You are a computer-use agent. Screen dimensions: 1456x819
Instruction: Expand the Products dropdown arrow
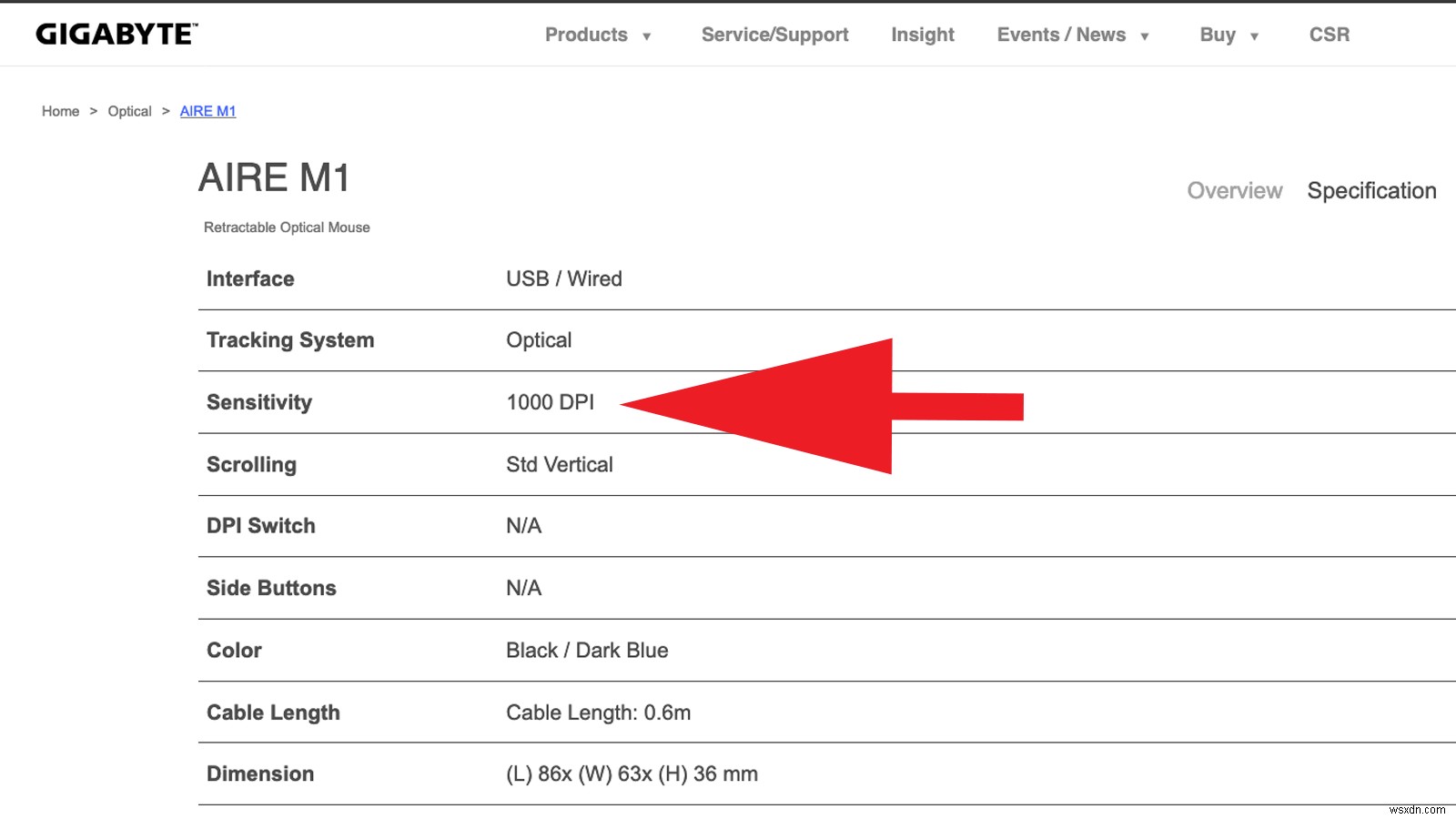pyautogui.click(x=647, y=36)
